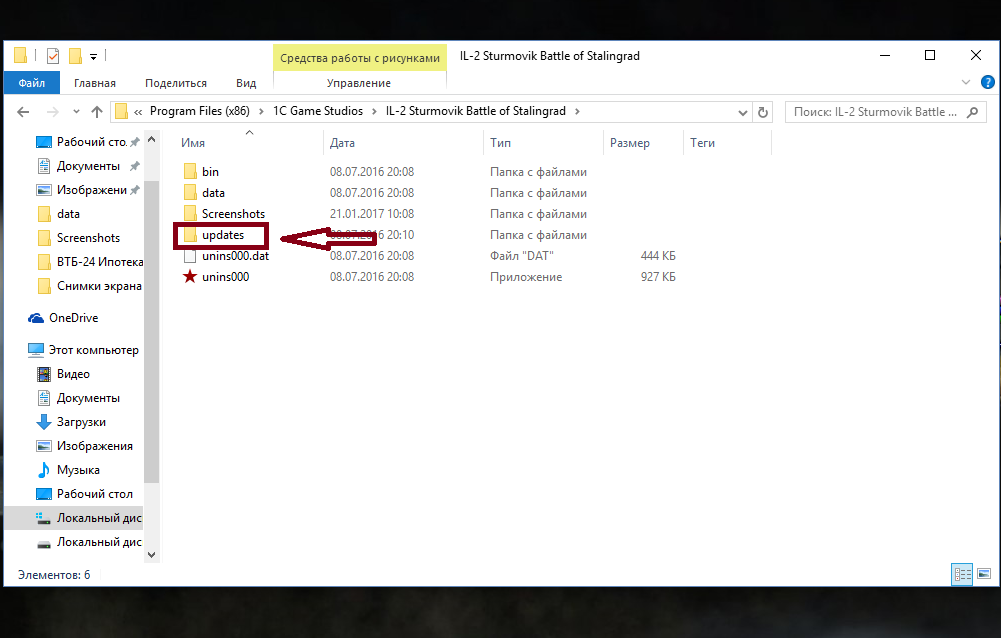Viewport: 1001px width, 638px height.
Task: Open the blue Help icon
Action: pyautogui.click(x=987, y=82)
